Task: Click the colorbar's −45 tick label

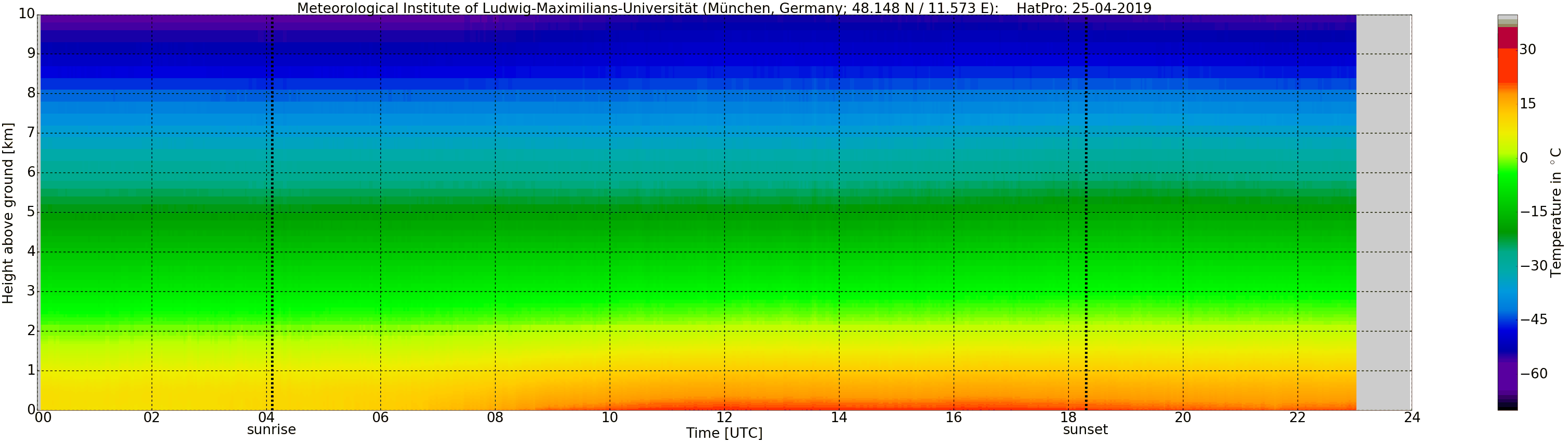Action: coord(1533,319)
